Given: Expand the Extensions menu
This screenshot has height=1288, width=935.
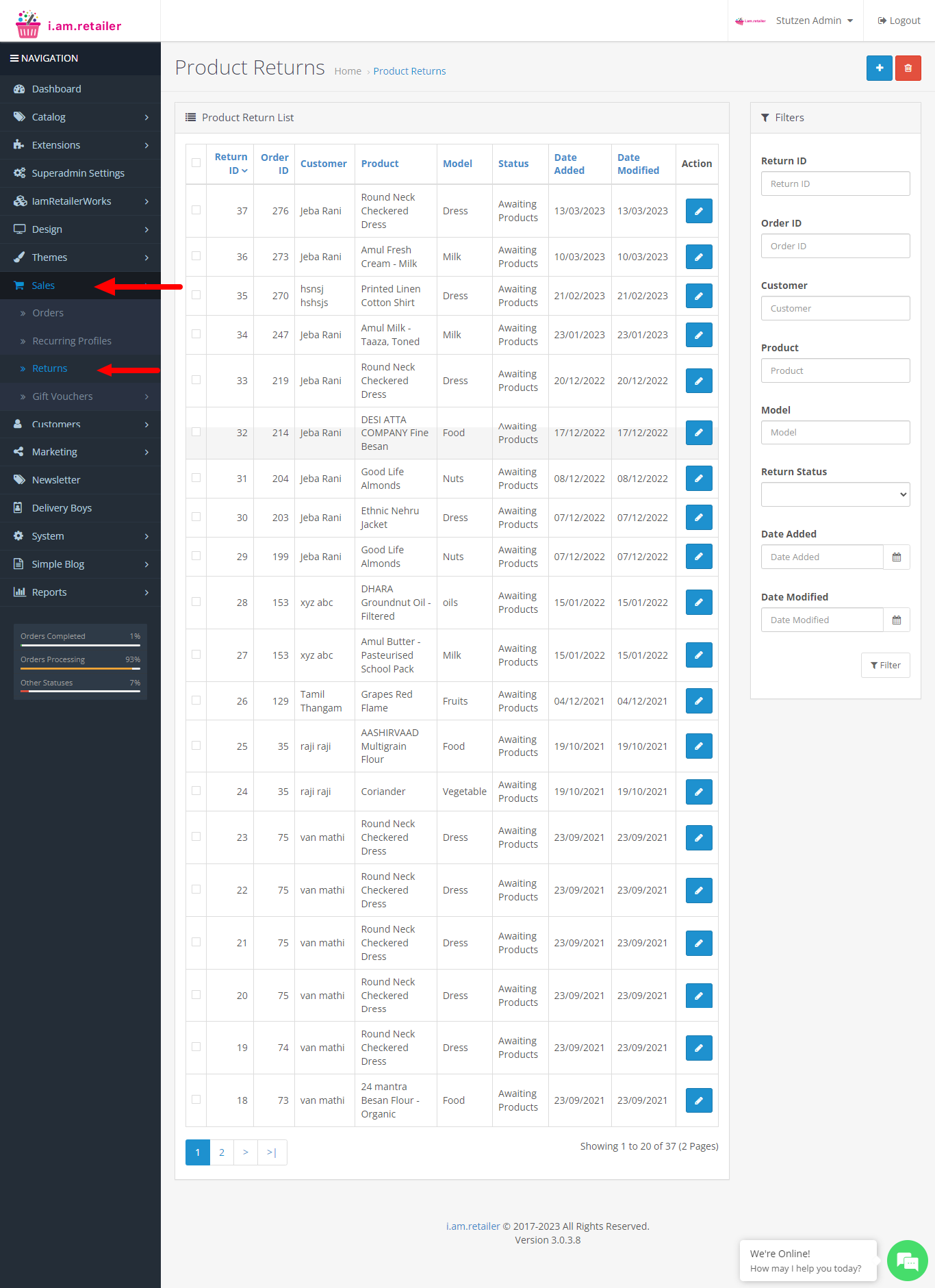Looking at the screenshot, I should pos(80,145).
